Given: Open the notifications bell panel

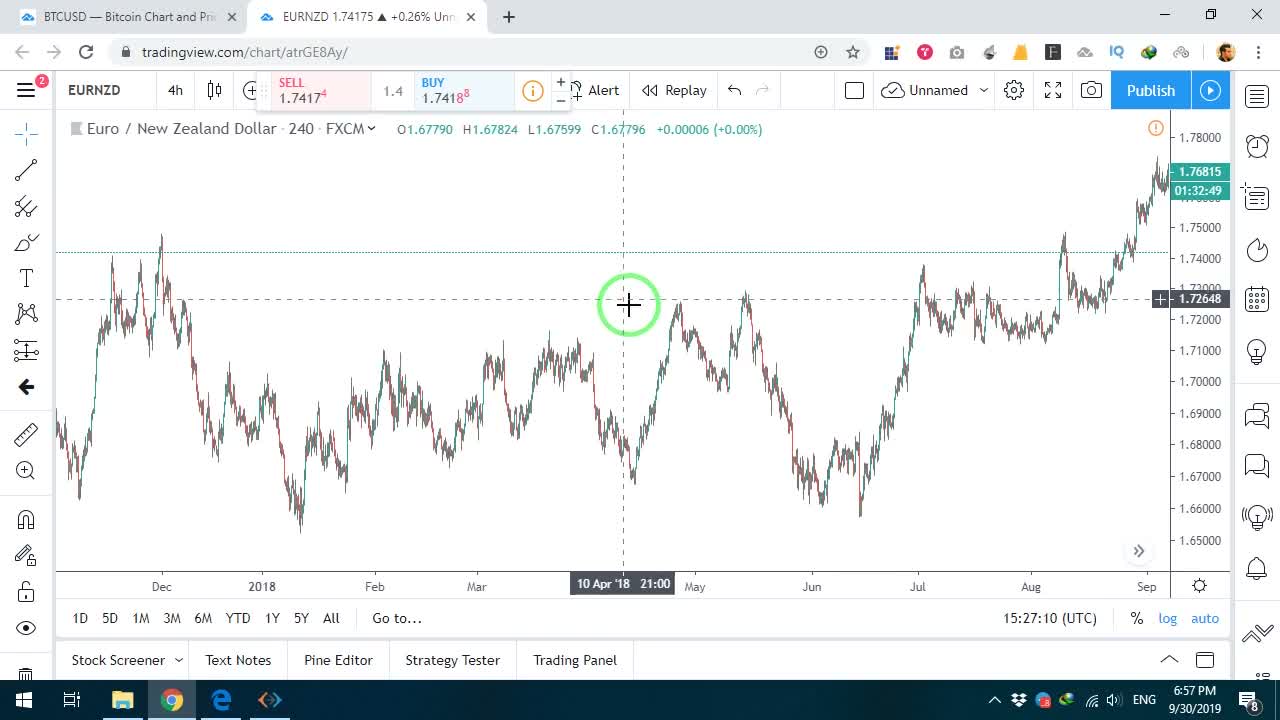Looking at the screenshot, I should coord(1257,570).
